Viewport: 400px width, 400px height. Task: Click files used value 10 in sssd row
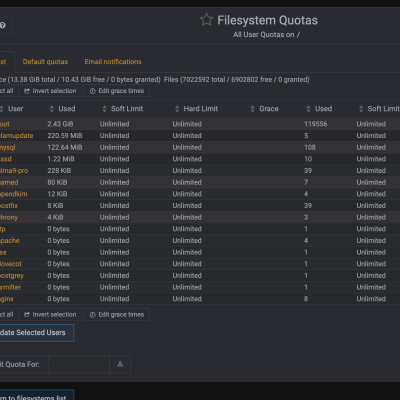point(308,159)
